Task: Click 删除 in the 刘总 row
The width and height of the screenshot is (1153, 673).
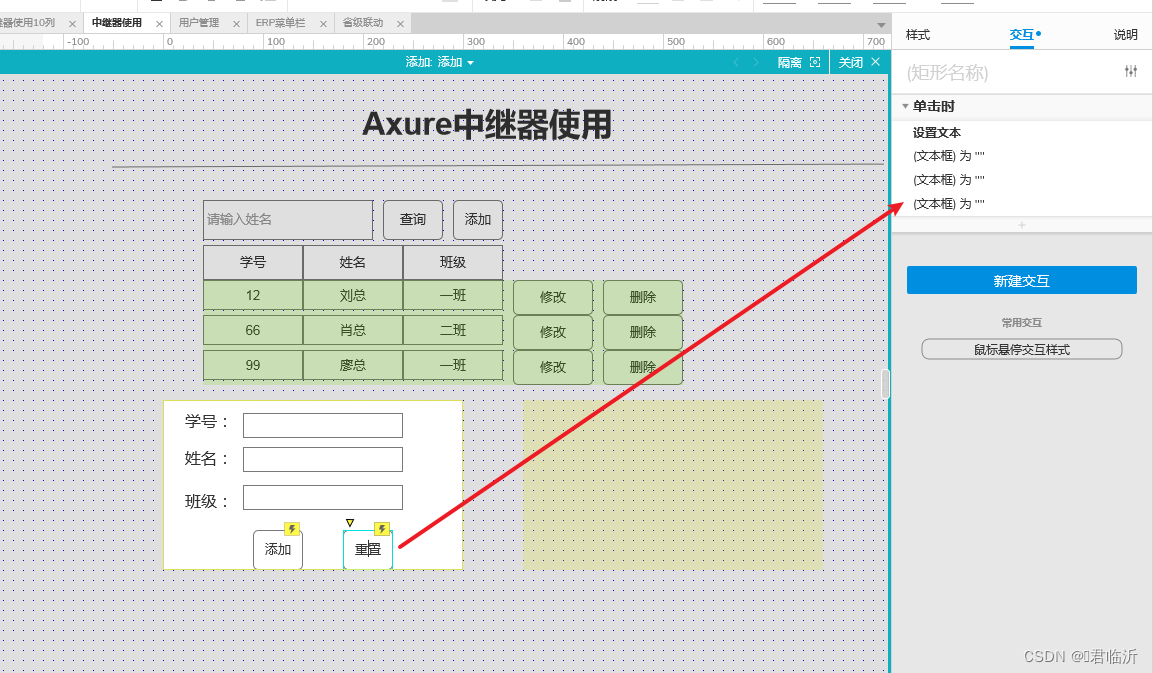Action: click(643, 297)
